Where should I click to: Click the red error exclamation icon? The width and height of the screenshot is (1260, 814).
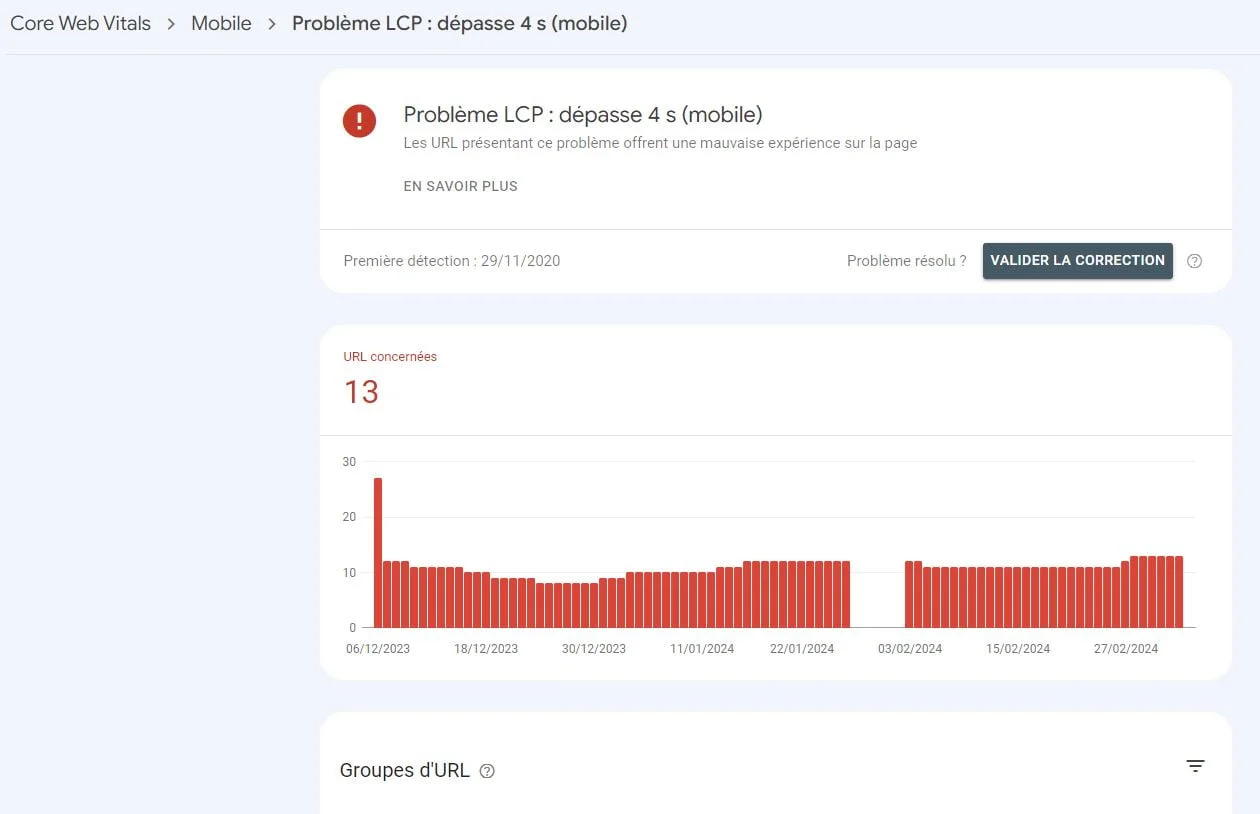coord(359,121)
